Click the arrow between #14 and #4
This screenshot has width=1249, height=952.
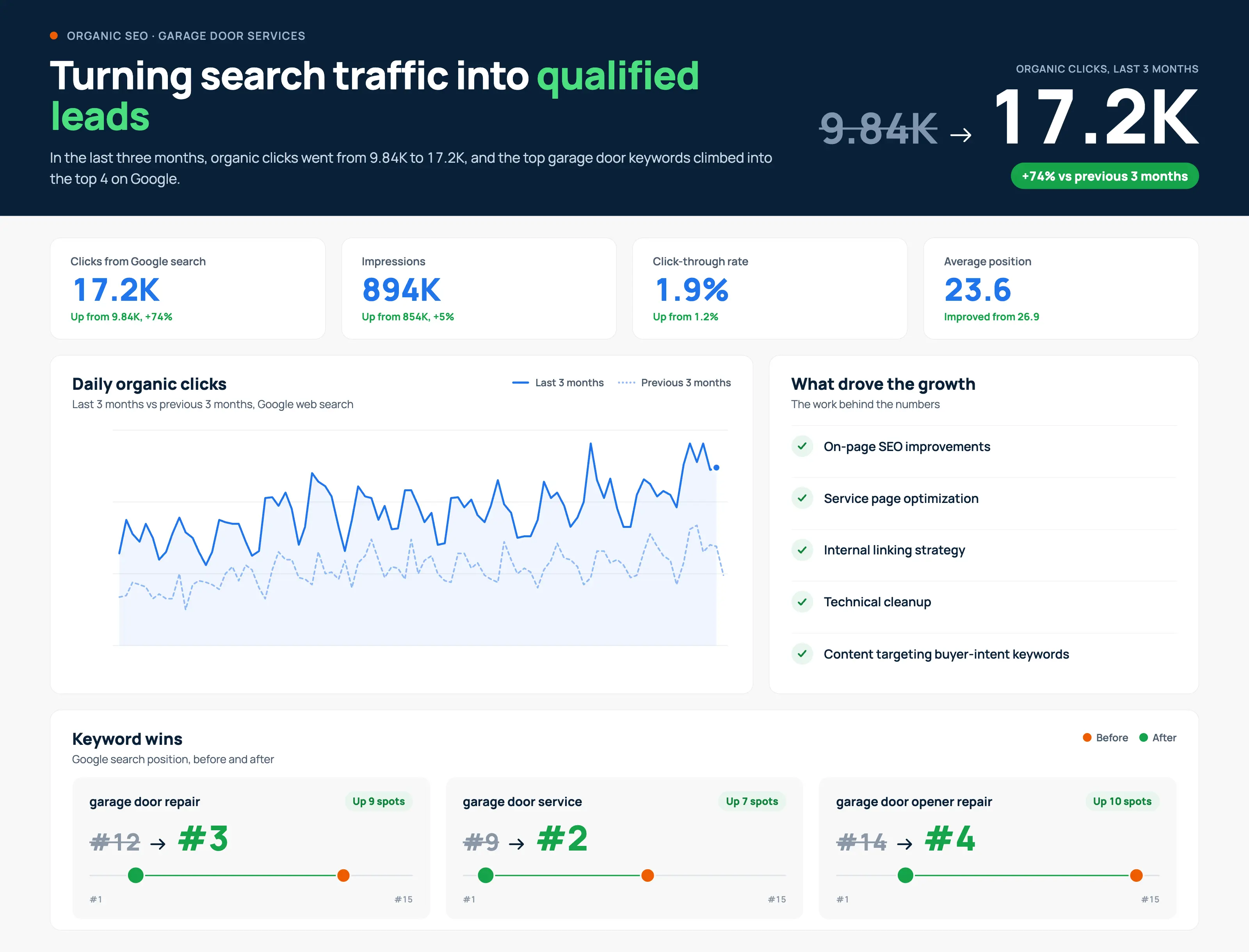[x=905, y=844]
